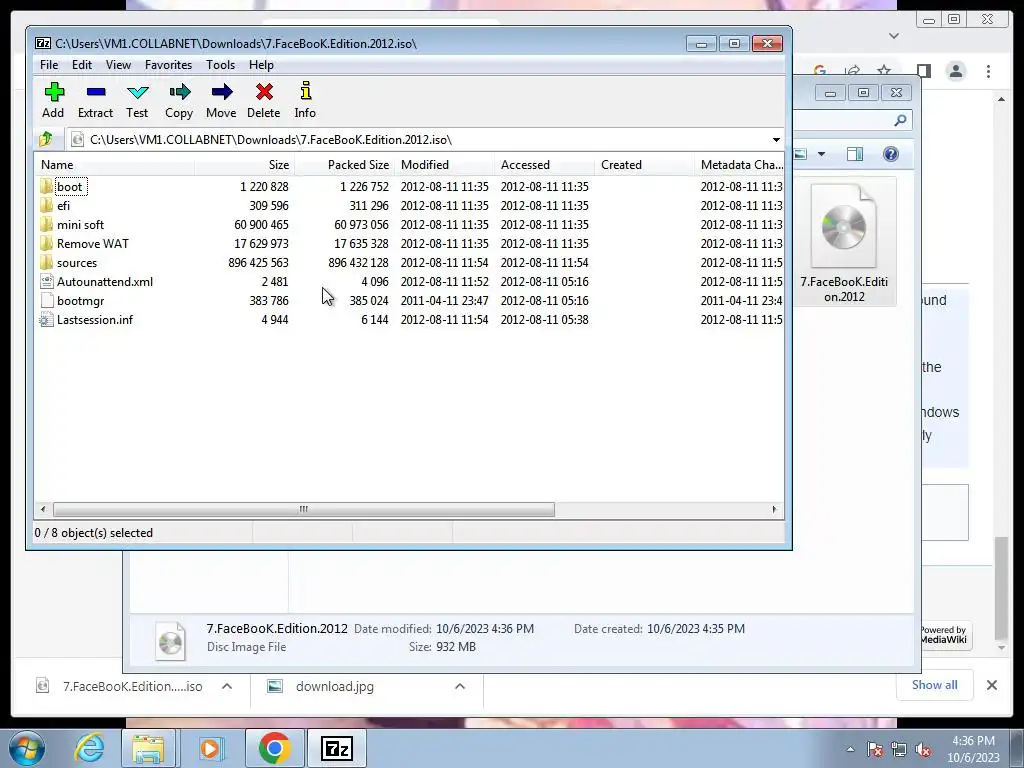Open the Windows Start menu

pyautogui.click(x=25, y=748)
